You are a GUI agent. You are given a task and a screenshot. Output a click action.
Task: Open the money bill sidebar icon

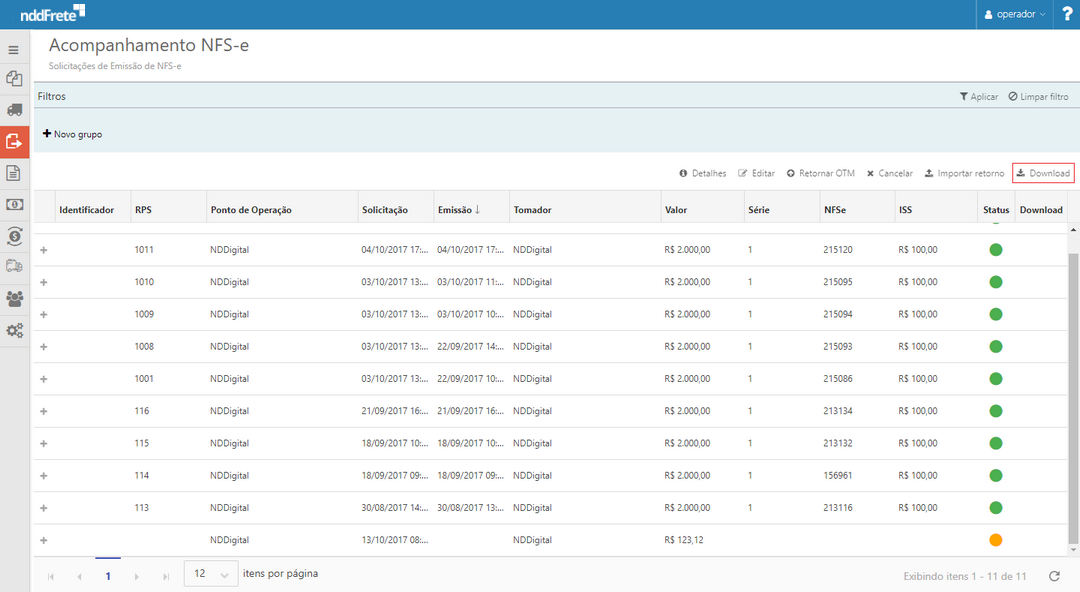[x=14, y=204]
